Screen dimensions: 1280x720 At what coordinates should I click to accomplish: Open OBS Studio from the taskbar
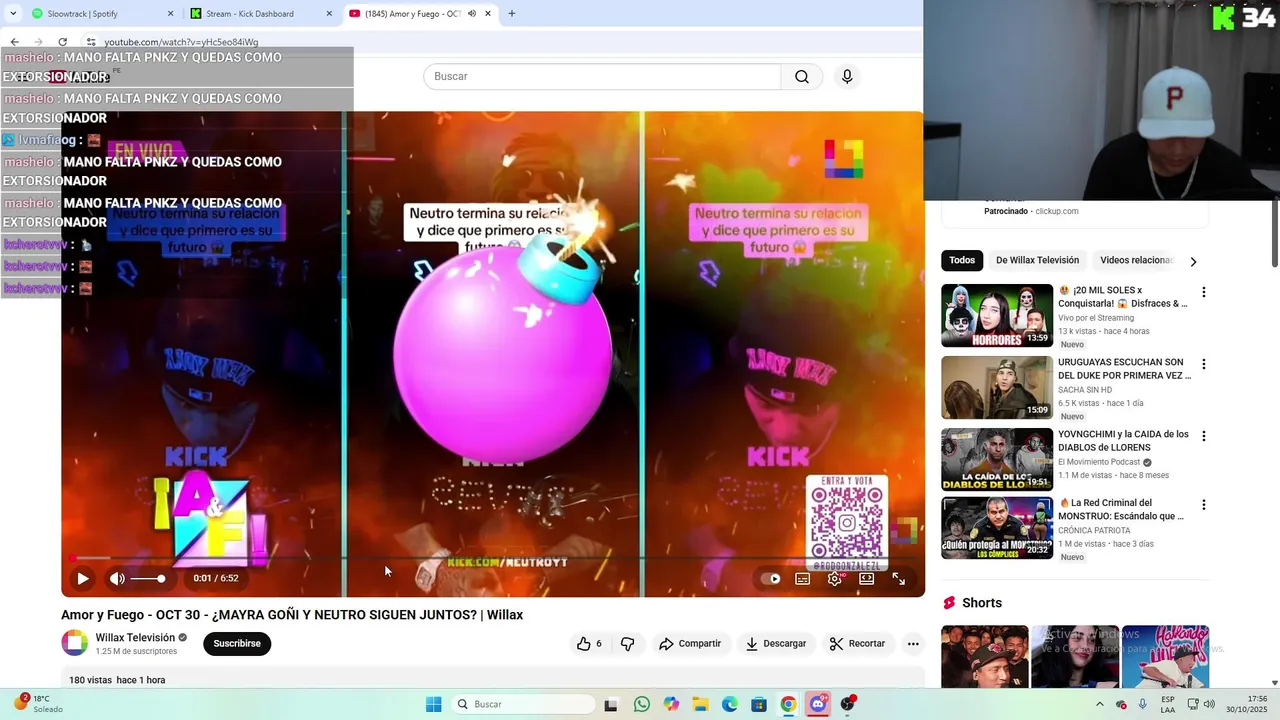tap(848, 704)
